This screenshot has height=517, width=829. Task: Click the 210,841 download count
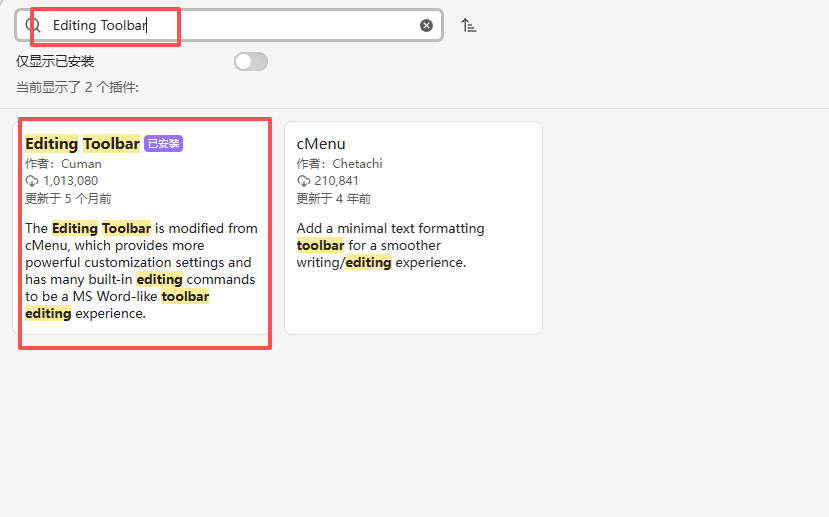(336, 181)
